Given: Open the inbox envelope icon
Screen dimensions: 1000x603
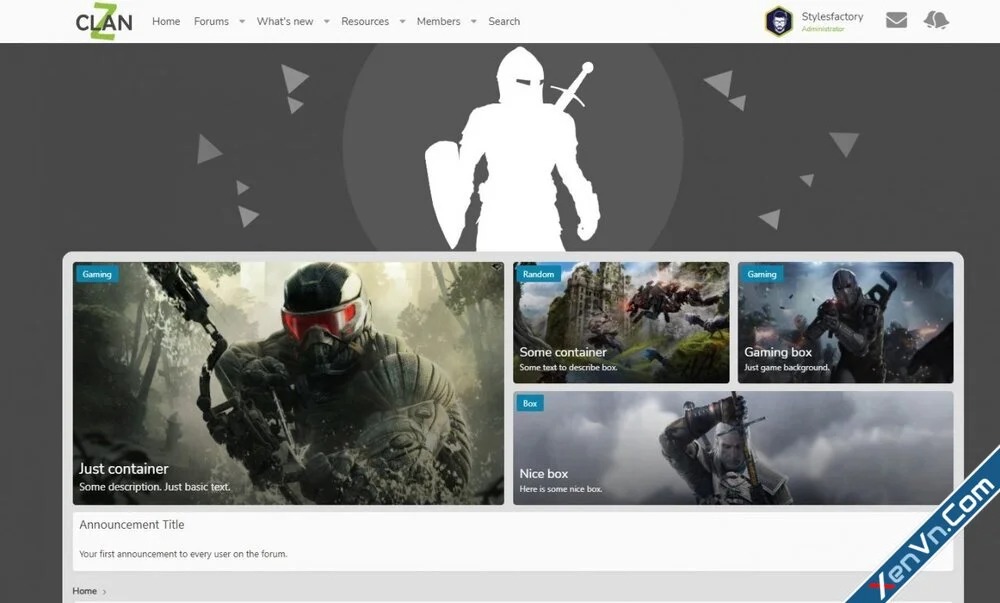Looking at the screenshot, I should (x=896, y=20).
